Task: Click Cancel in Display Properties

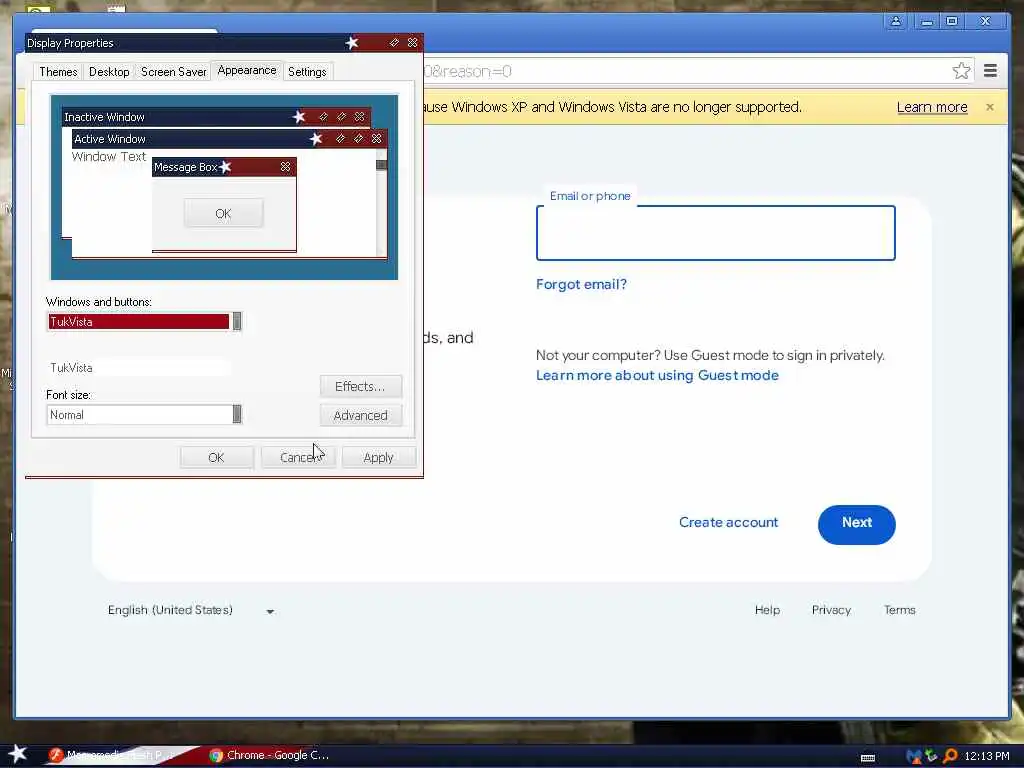Action: 298,457
